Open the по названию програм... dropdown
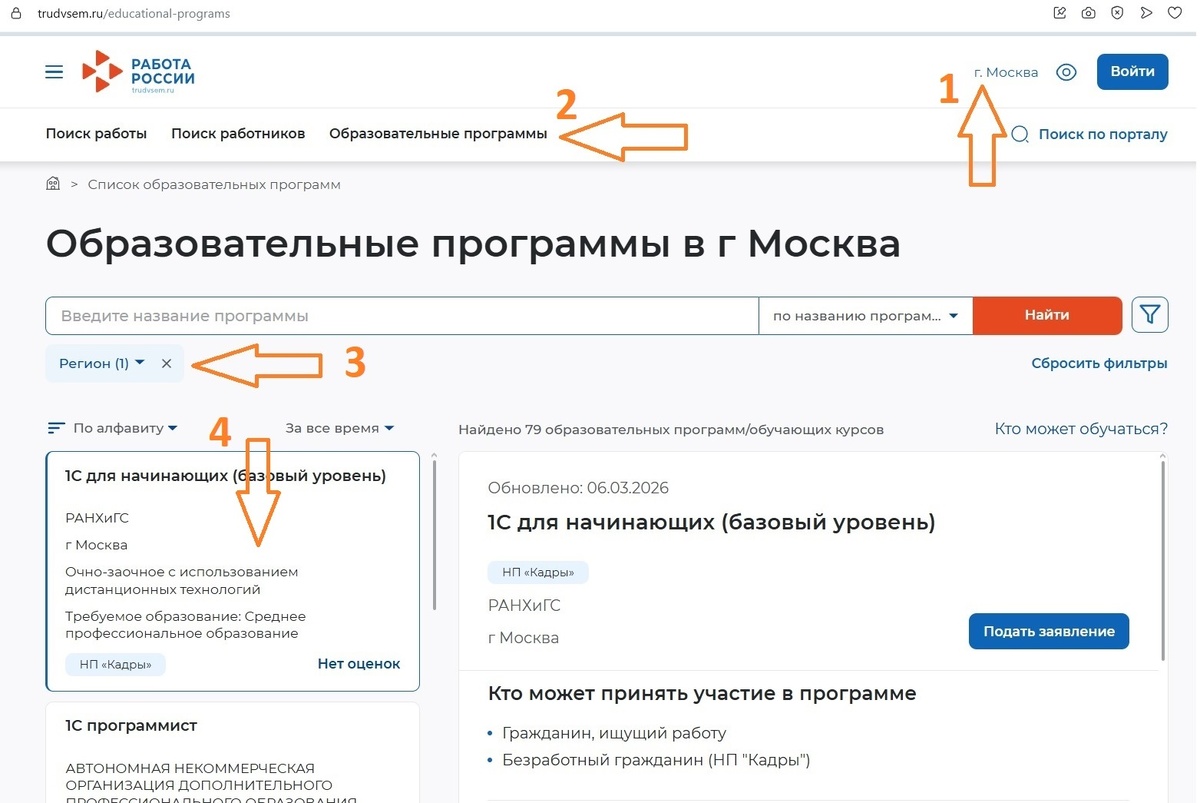 (x=866, y=316)
